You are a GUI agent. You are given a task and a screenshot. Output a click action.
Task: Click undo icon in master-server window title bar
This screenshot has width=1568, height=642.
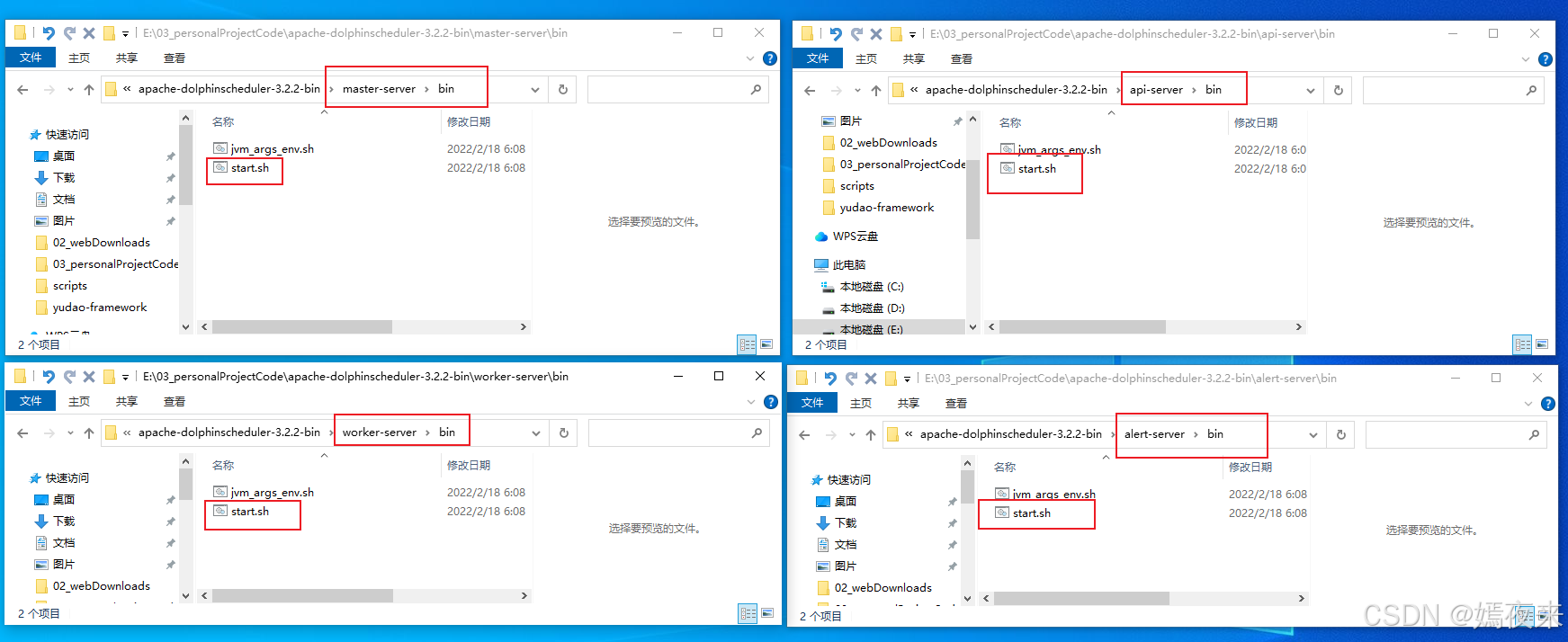coord(49,33)
